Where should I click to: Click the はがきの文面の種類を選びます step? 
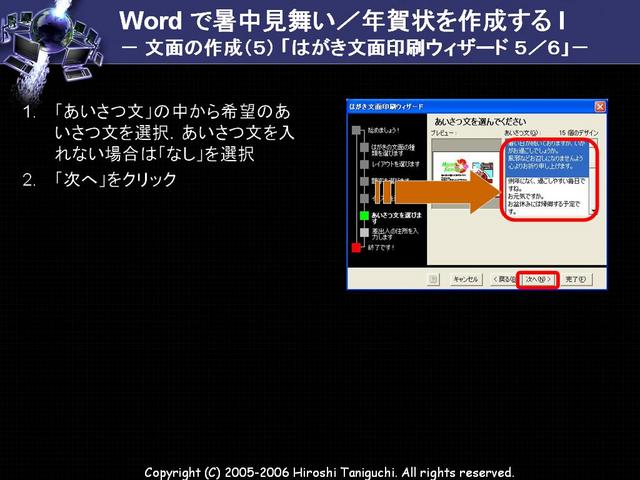(388, 150)
